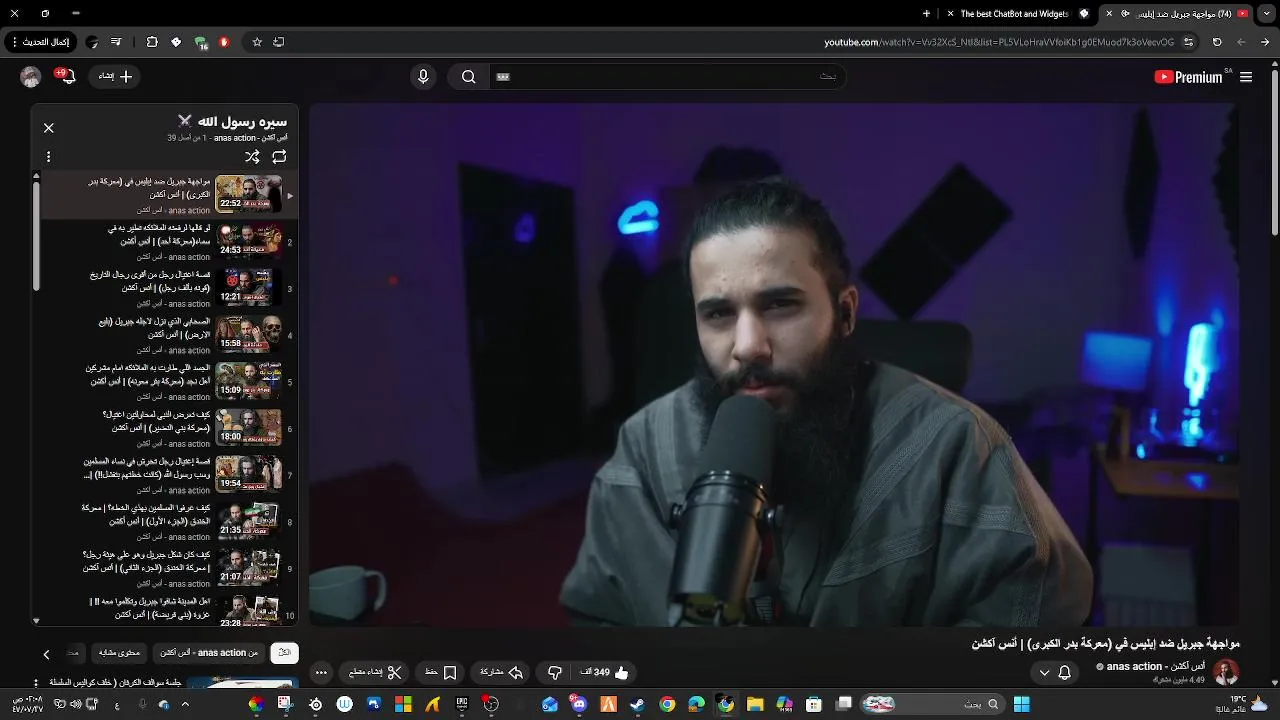Open Epic Games from the taskbar
Viewport: 1280px width, 720px height.
(x=461, y=704)
